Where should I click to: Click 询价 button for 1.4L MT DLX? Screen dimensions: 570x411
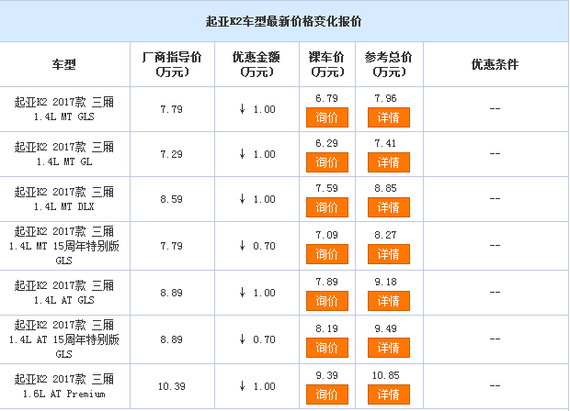(327, 207)
